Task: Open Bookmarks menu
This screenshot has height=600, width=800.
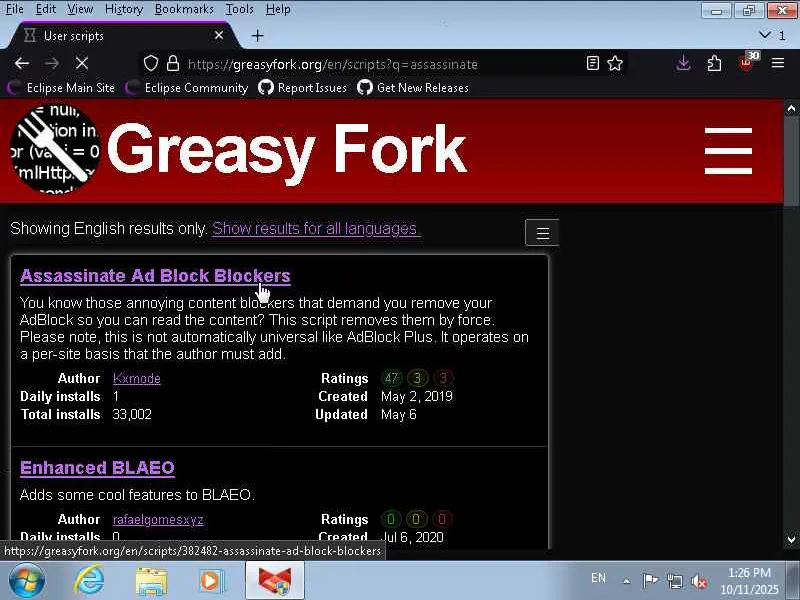Action: tap(184, 9)
